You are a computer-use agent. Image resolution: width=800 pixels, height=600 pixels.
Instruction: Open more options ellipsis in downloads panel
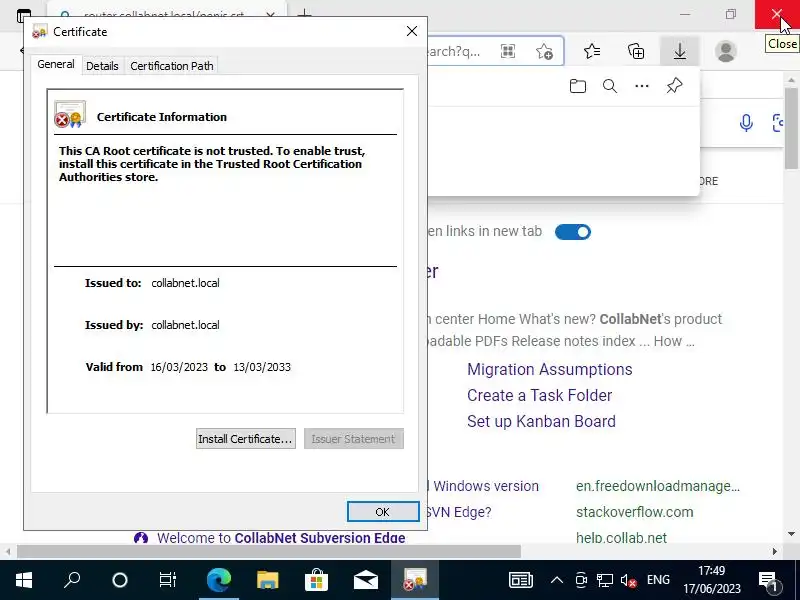[642, 86]
